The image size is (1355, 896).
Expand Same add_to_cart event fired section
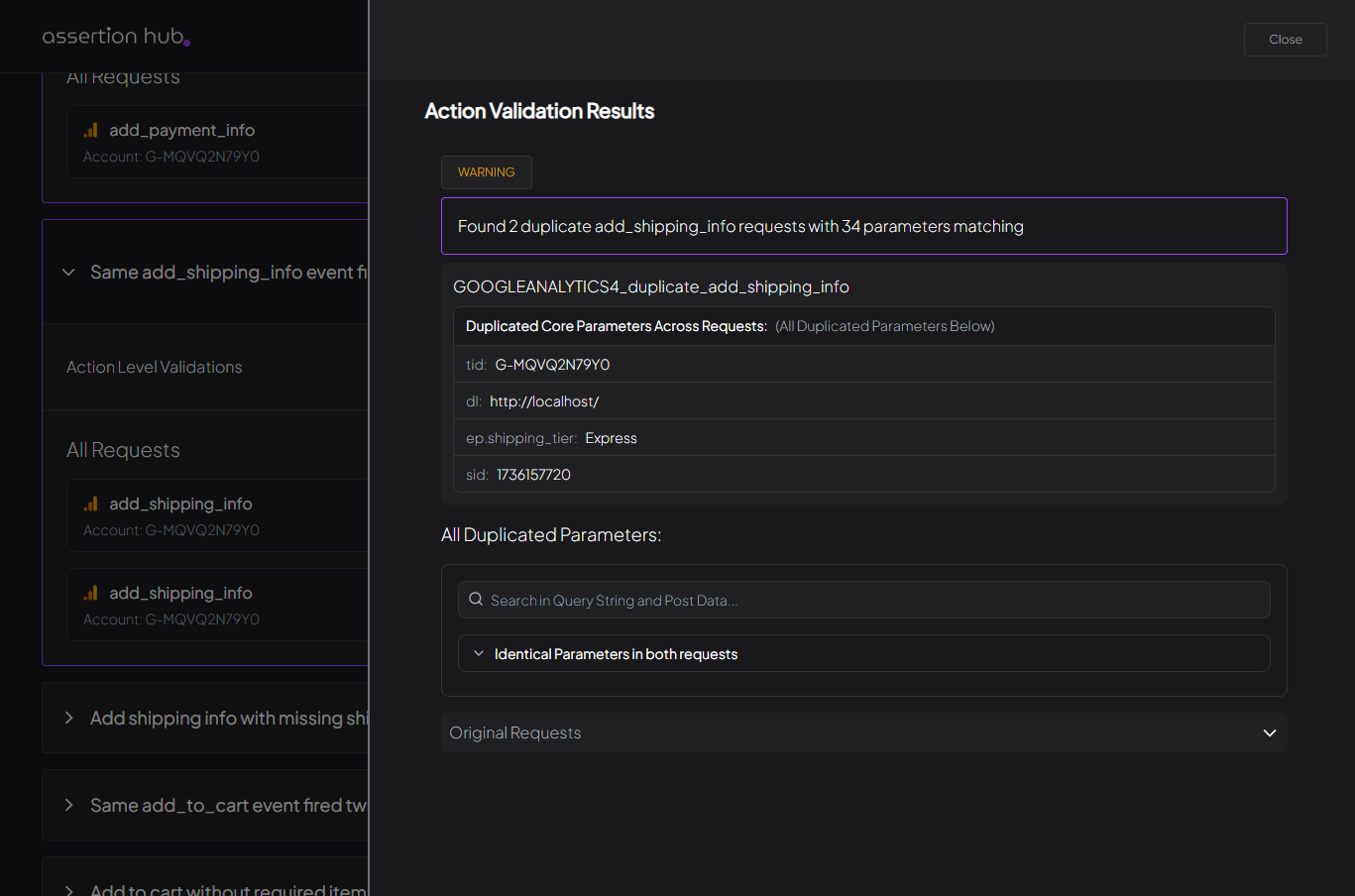68,806
